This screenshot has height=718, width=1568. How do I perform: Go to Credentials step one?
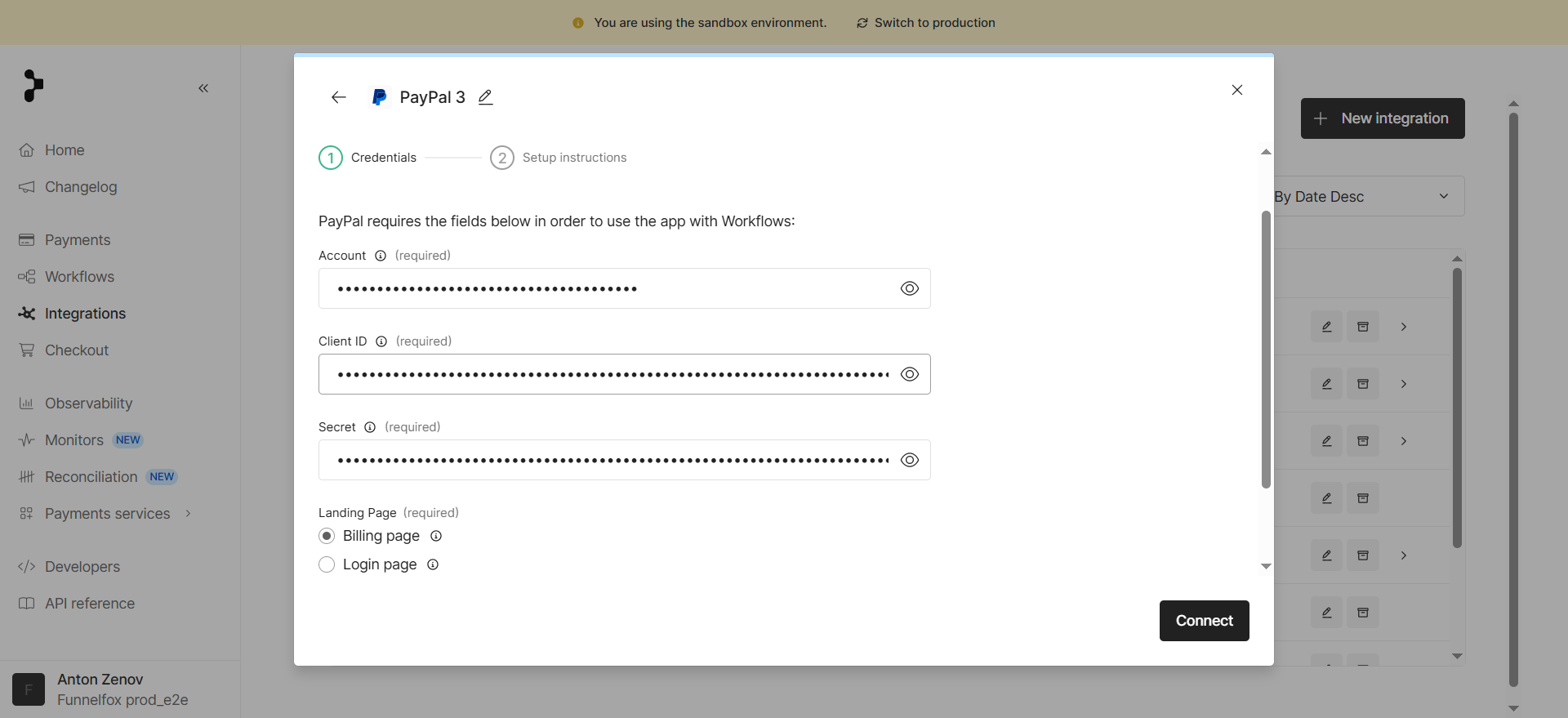(367, 158)
